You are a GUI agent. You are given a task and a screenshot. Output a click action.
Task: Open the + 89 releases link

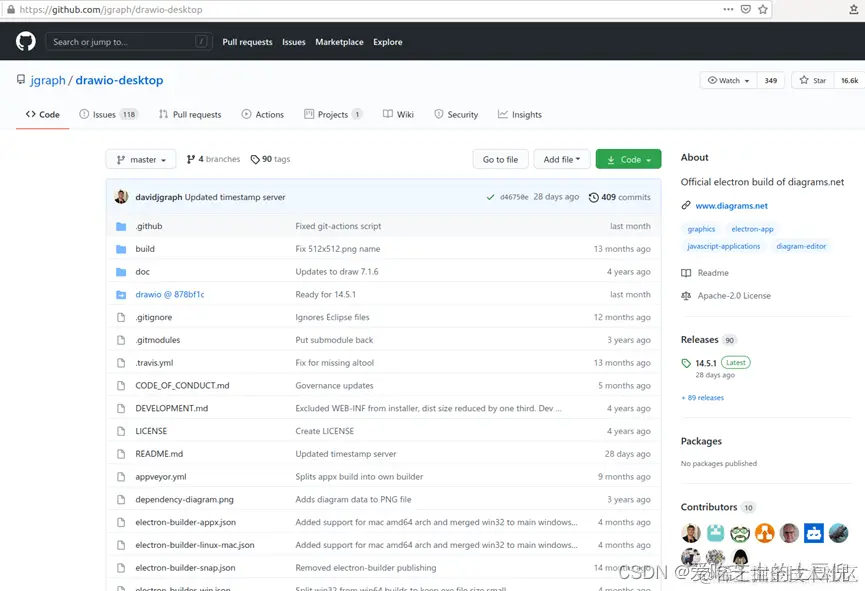coord(702,397)
